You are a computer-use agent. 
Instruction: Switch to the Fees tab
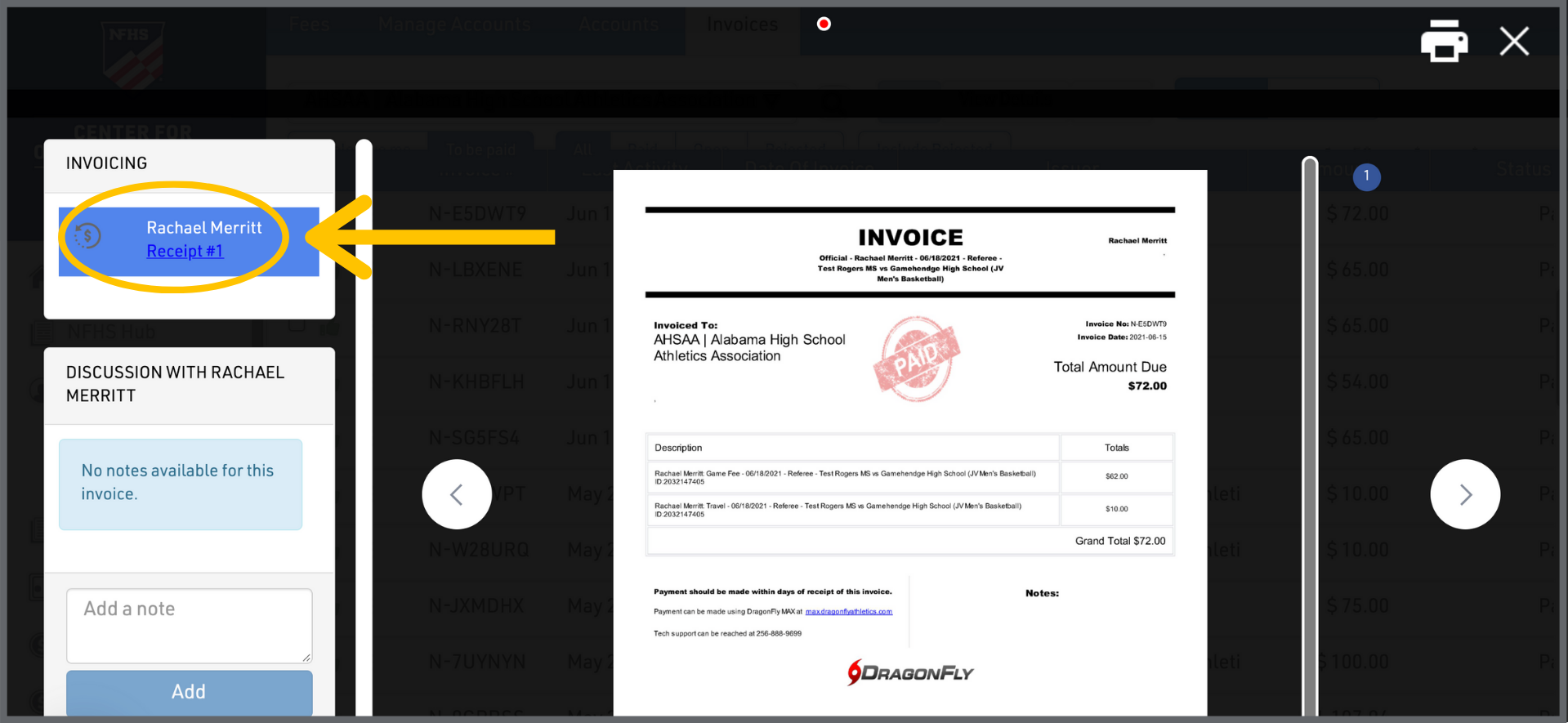(x=309, y=25)
